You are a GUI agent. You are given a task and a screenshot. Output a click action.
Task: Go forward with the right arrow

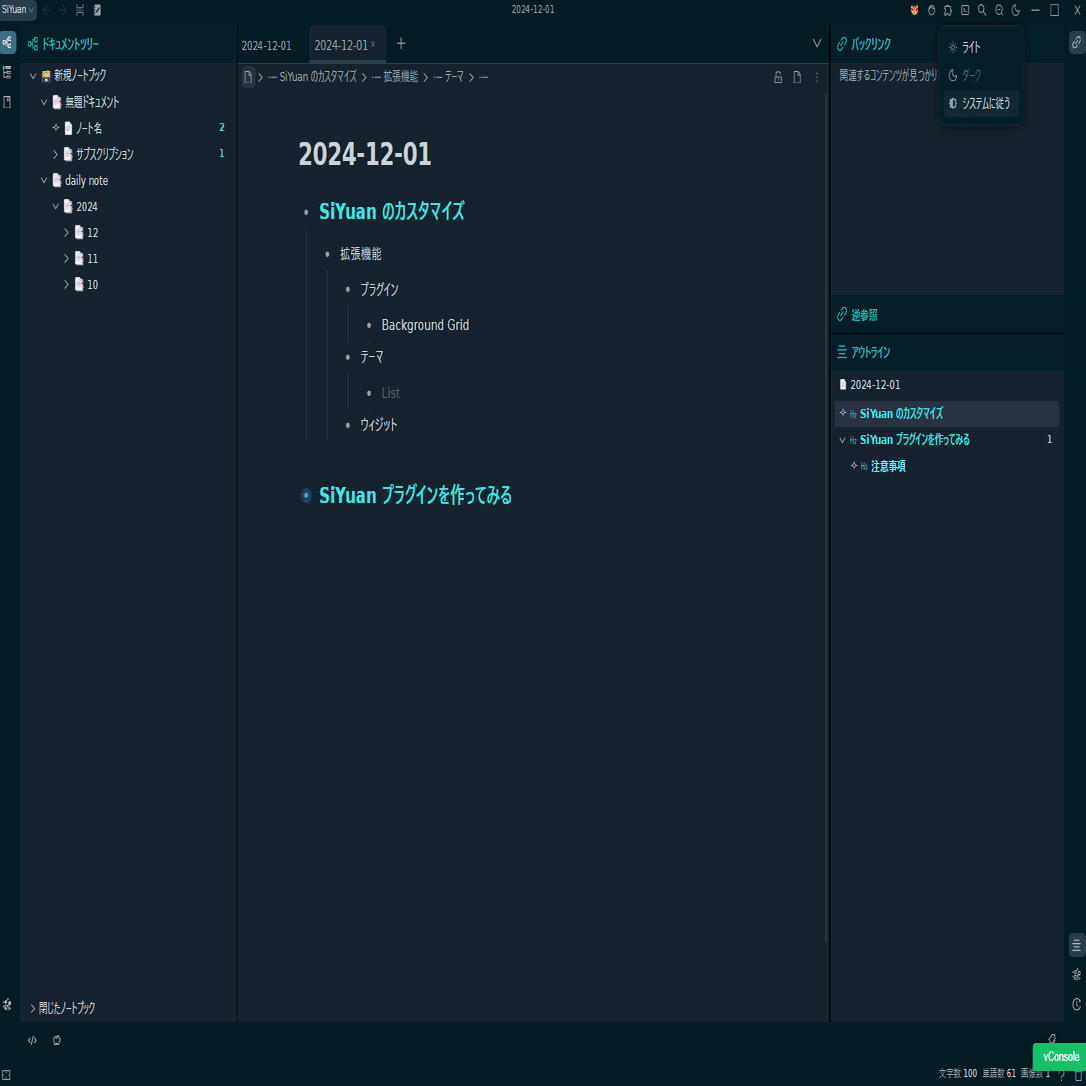pos(63,10)
